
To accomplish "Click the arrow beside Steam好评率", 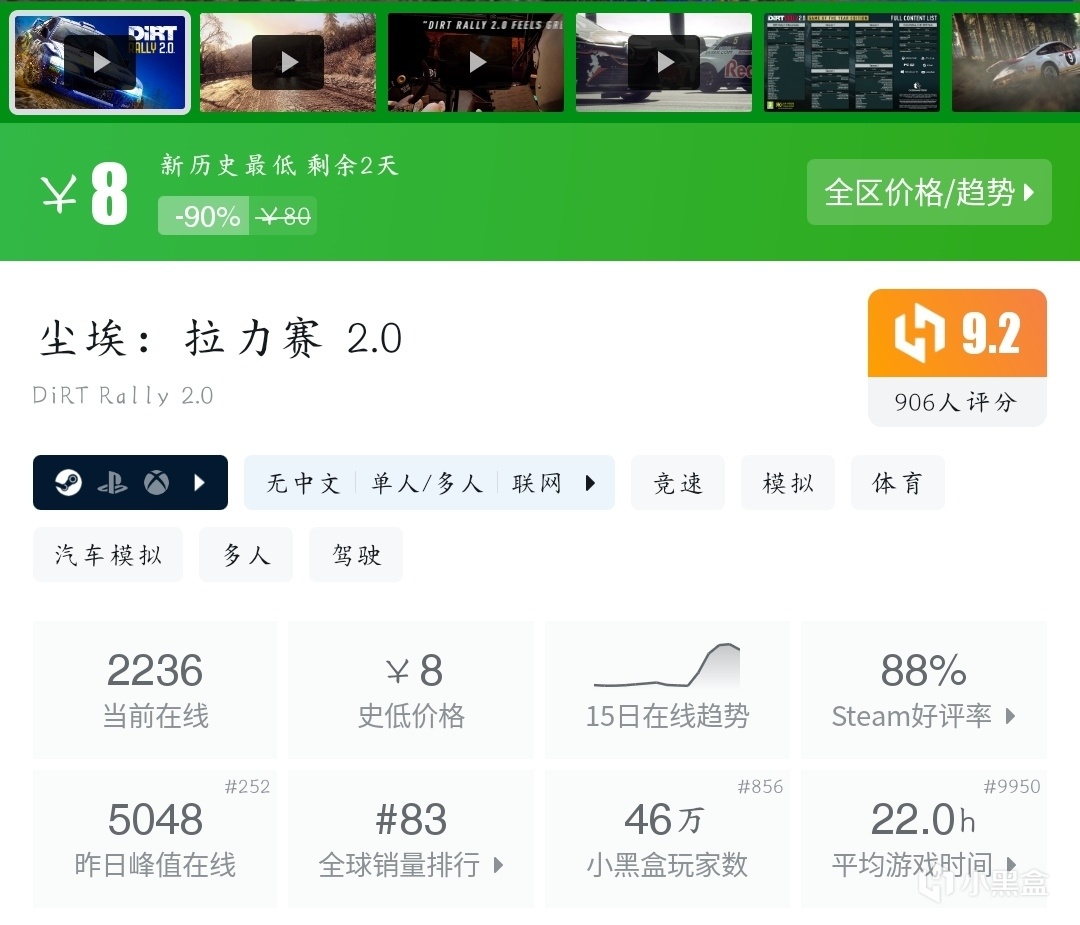I will click(x=1010, y=716).
